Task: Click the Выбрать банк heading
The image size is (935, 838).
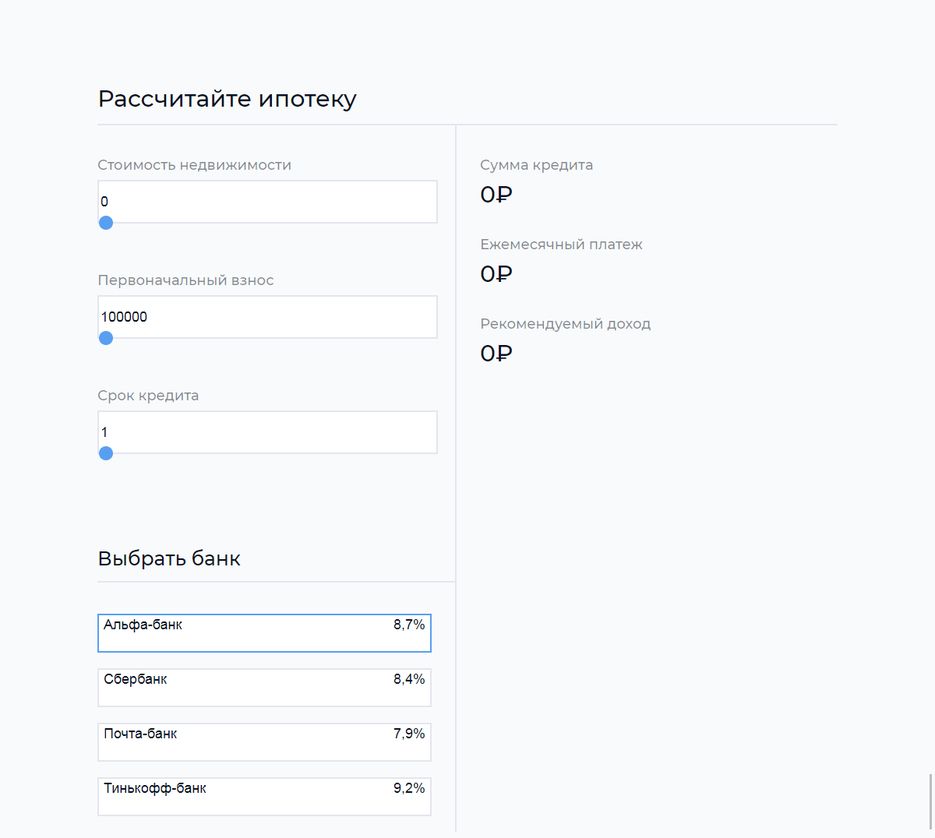Action: coord(169,558)
